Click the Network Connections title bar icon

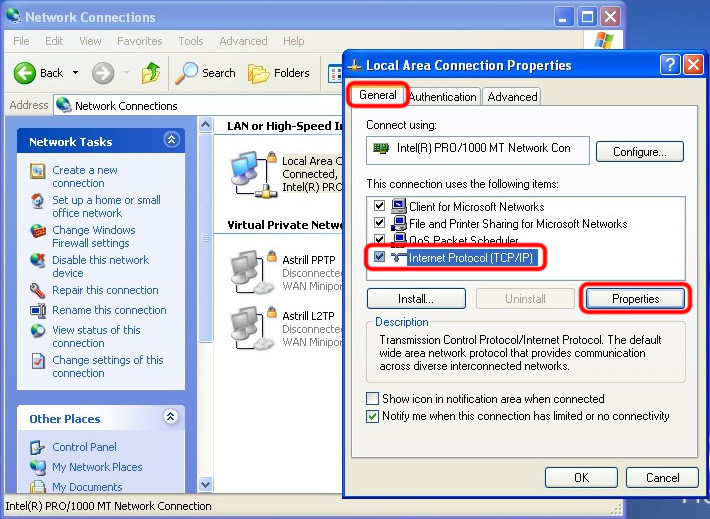[x=14, y=16]
